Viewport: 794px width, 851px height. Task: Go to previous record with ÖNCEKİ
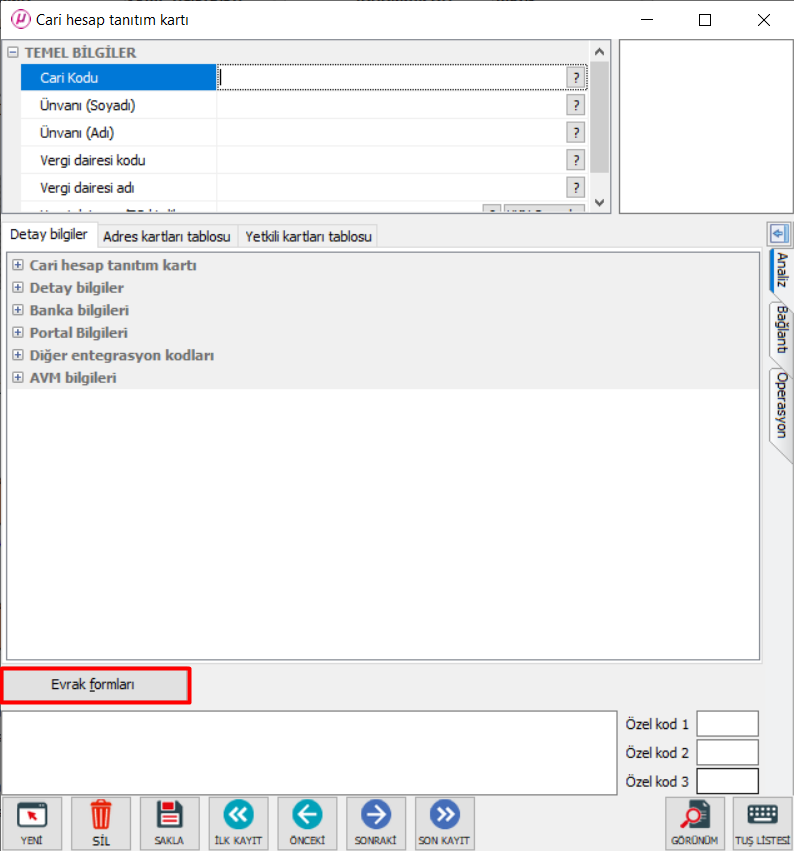pos(307,823)
